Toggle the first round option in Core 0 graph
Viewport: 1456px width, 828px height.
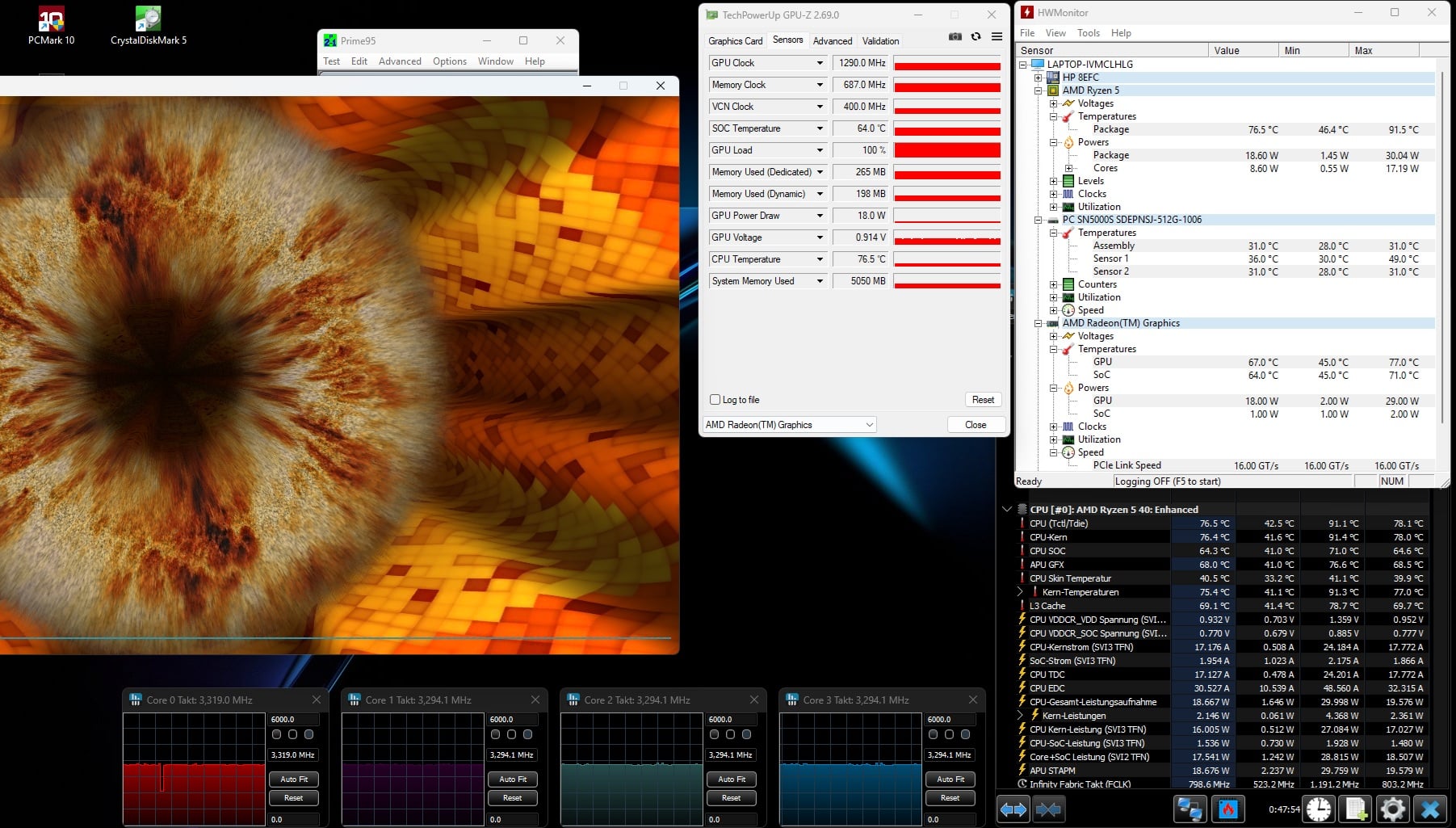(x=277, y=734)
